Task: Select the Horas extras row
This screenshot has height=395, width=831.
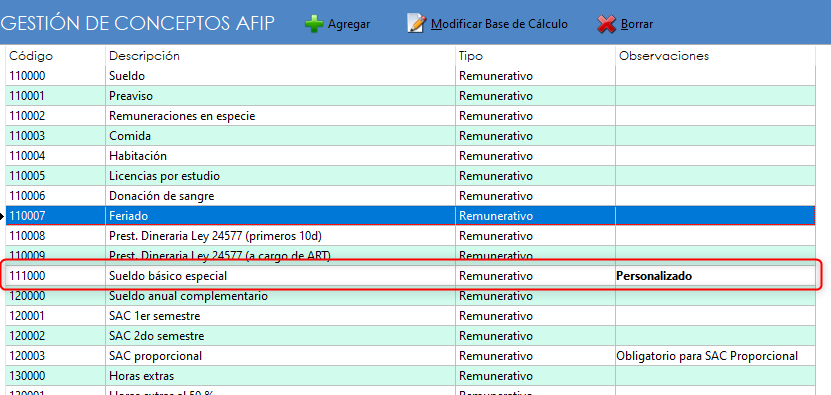Action: [x=411, y=376]
